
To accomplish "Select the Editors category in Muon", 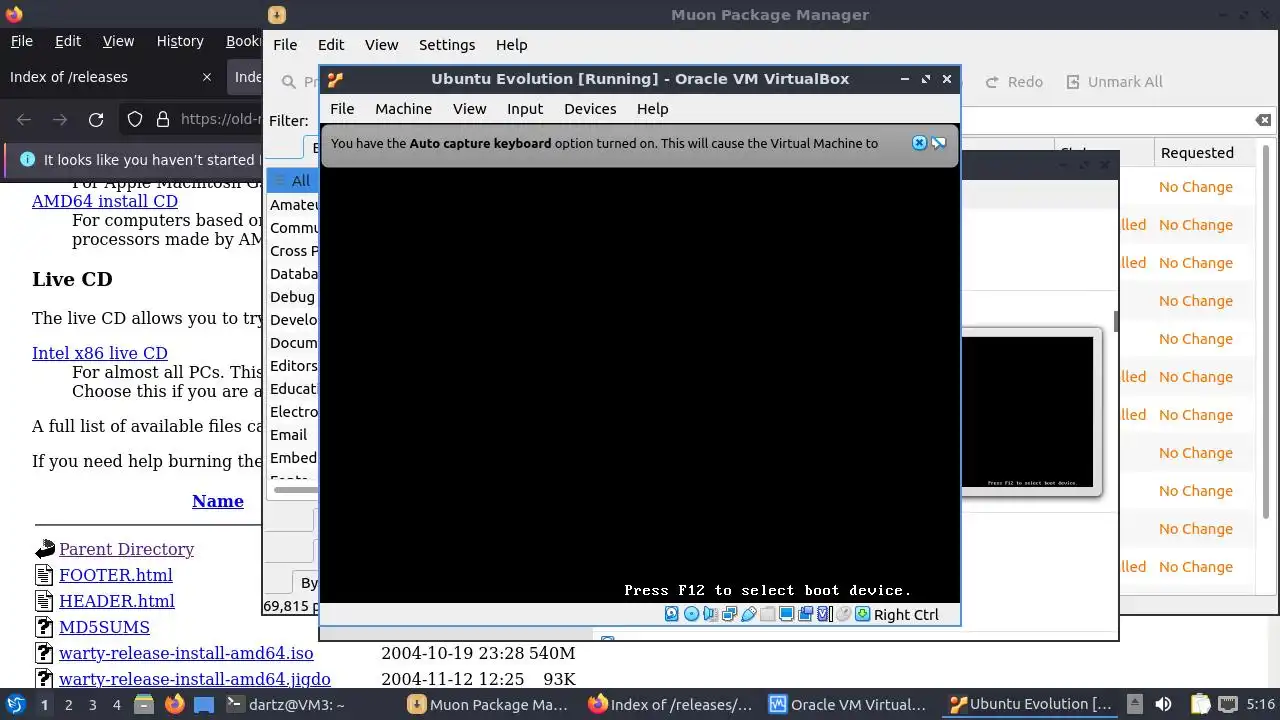I will click(x=293, y=366).
